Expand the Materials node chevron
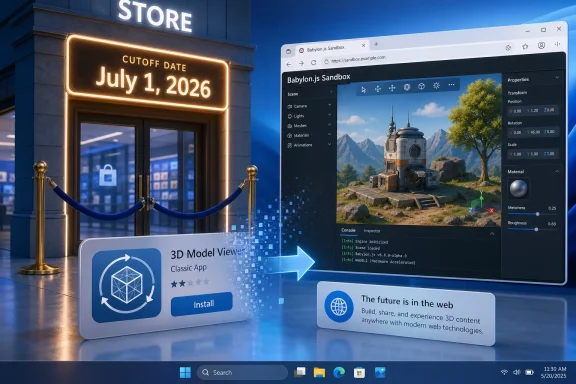The height and width of the screenshot is (384, 576). click(330, 134)
